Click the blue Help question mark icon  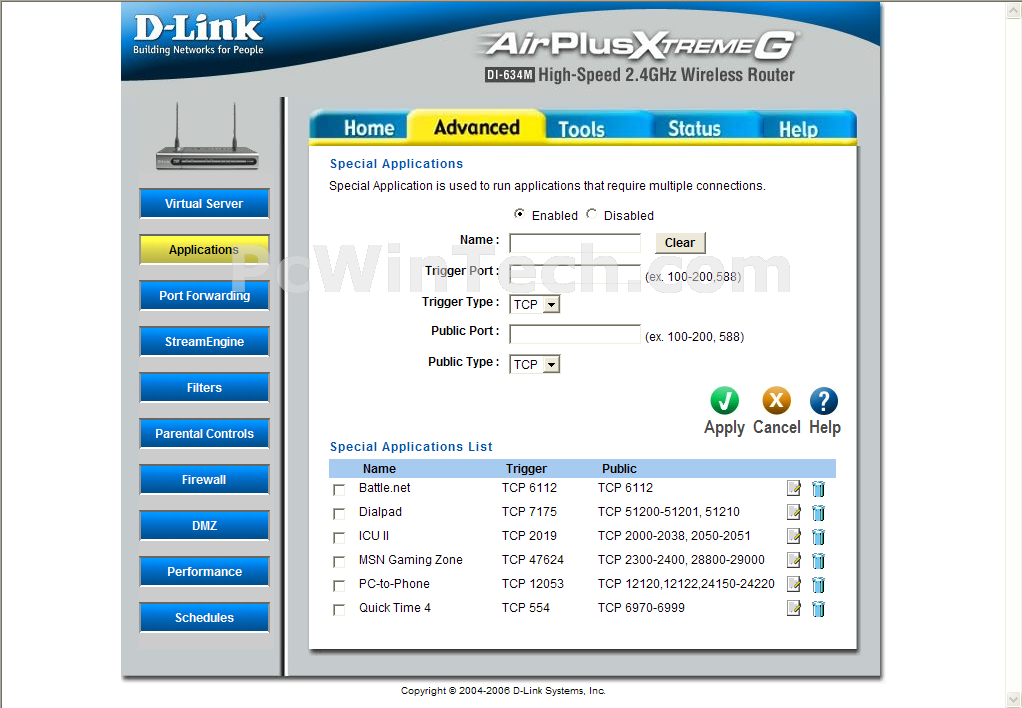tap(824, 401)
